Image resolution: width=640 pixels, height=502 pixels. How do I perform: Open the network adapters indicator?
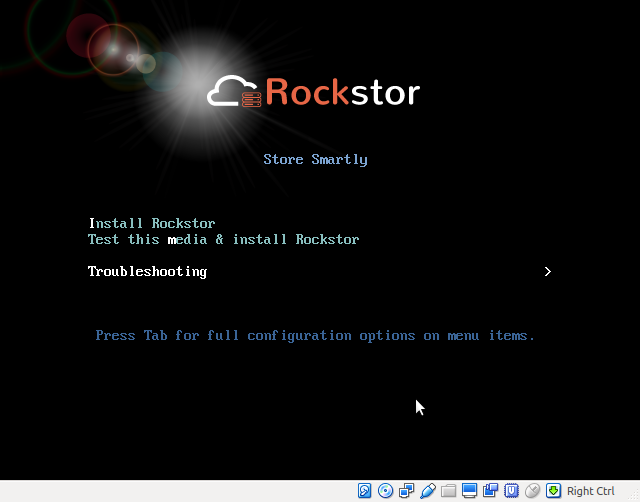407,491
